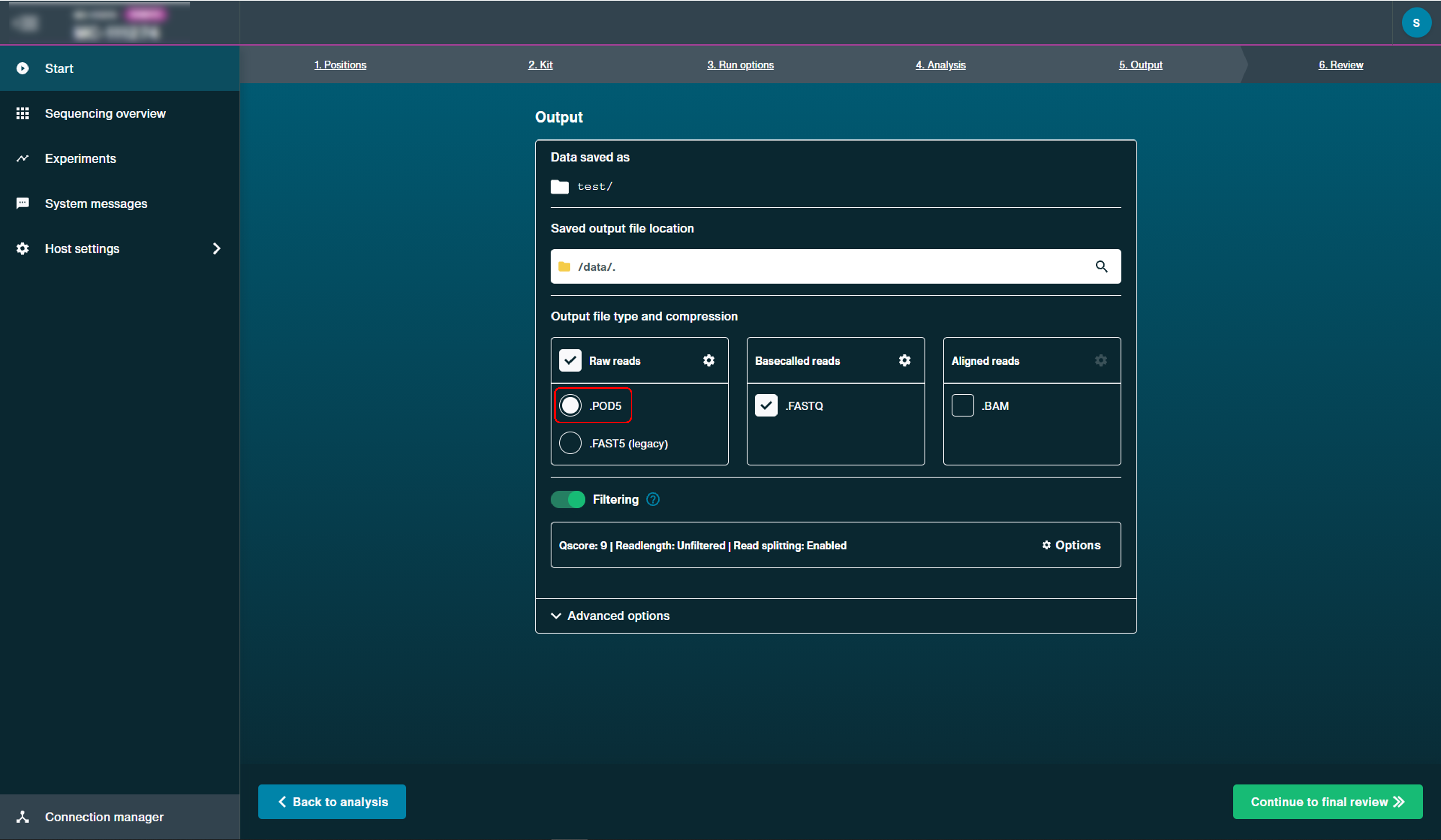
Task: Open filtering Options button
Action: pyautogui.click(x=1070, y=545)
